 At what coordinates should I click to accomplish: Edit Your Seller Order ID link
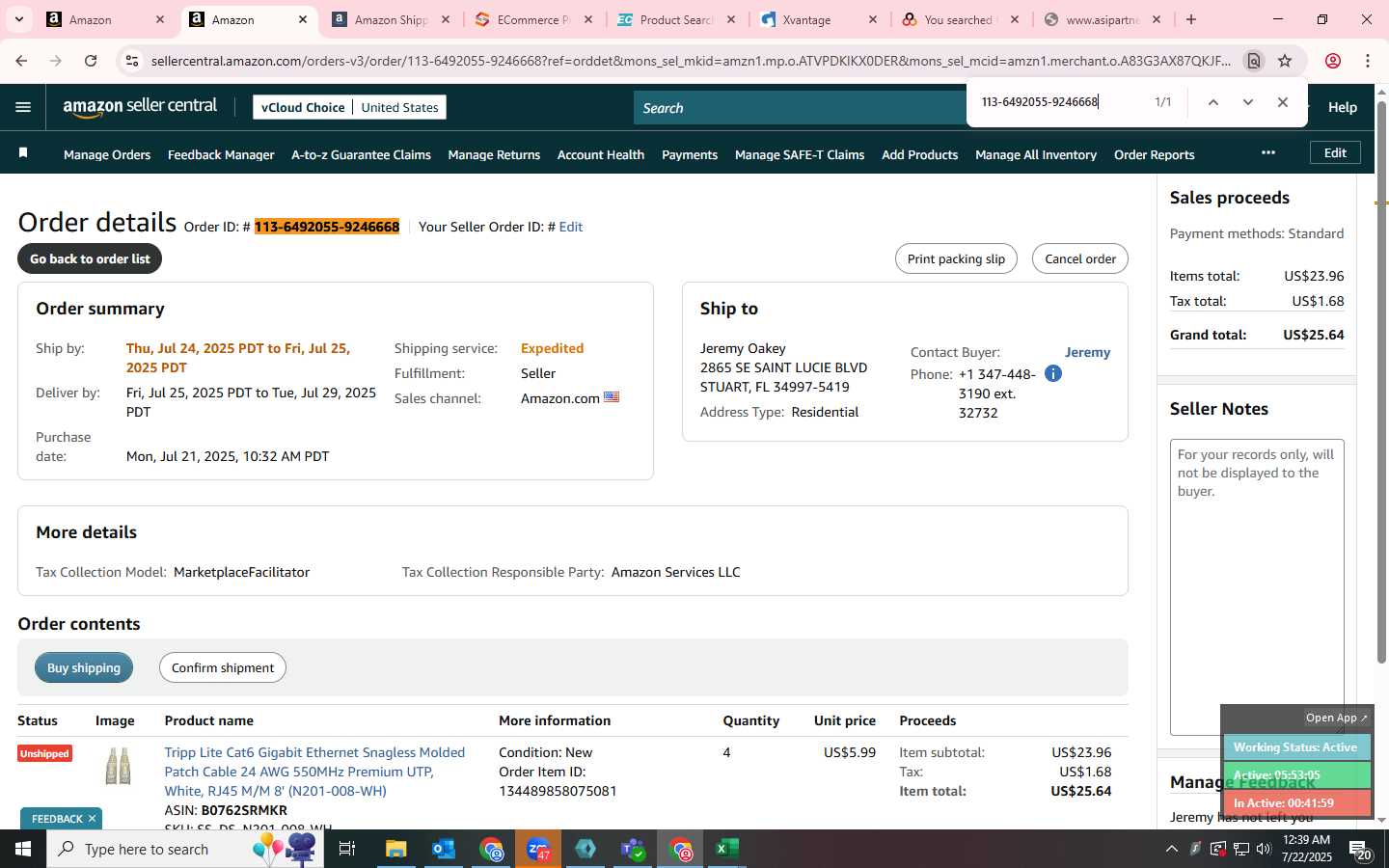[571, 227]
